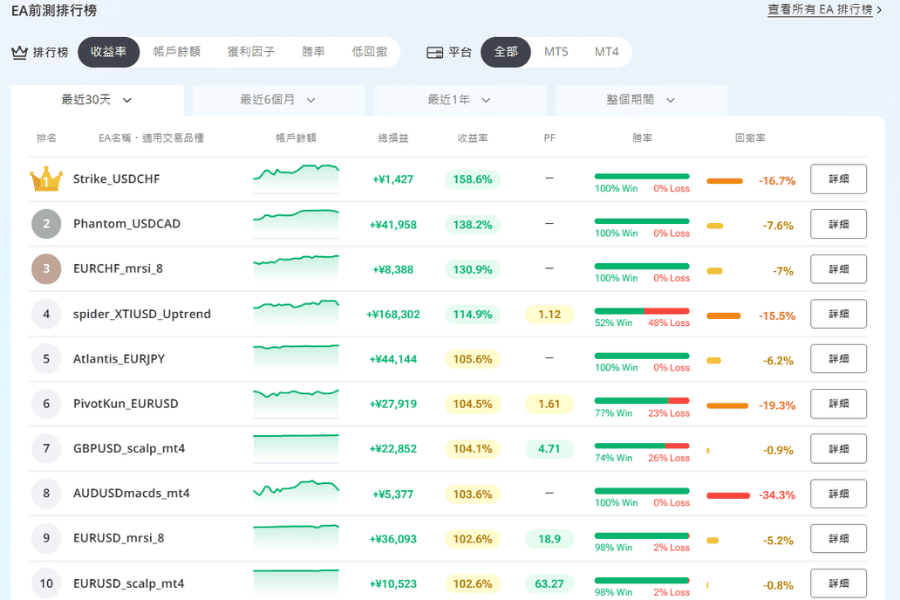Screen dimensions: 900x600
Task: Switch the platform filter to MT4
Action: (606, 52)
